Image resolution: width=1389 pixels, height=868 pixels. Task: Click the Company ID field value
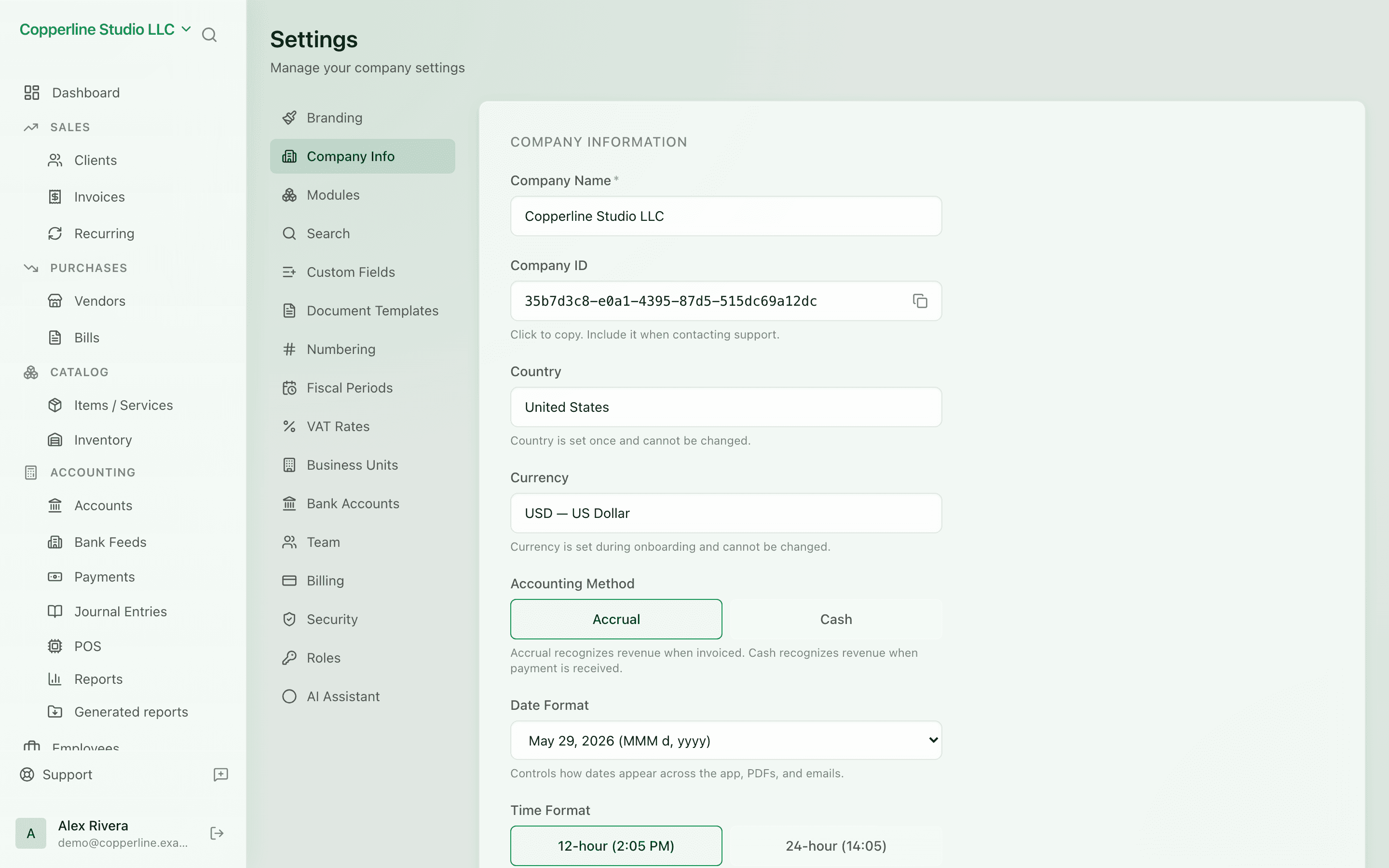[x=670, y=301]
